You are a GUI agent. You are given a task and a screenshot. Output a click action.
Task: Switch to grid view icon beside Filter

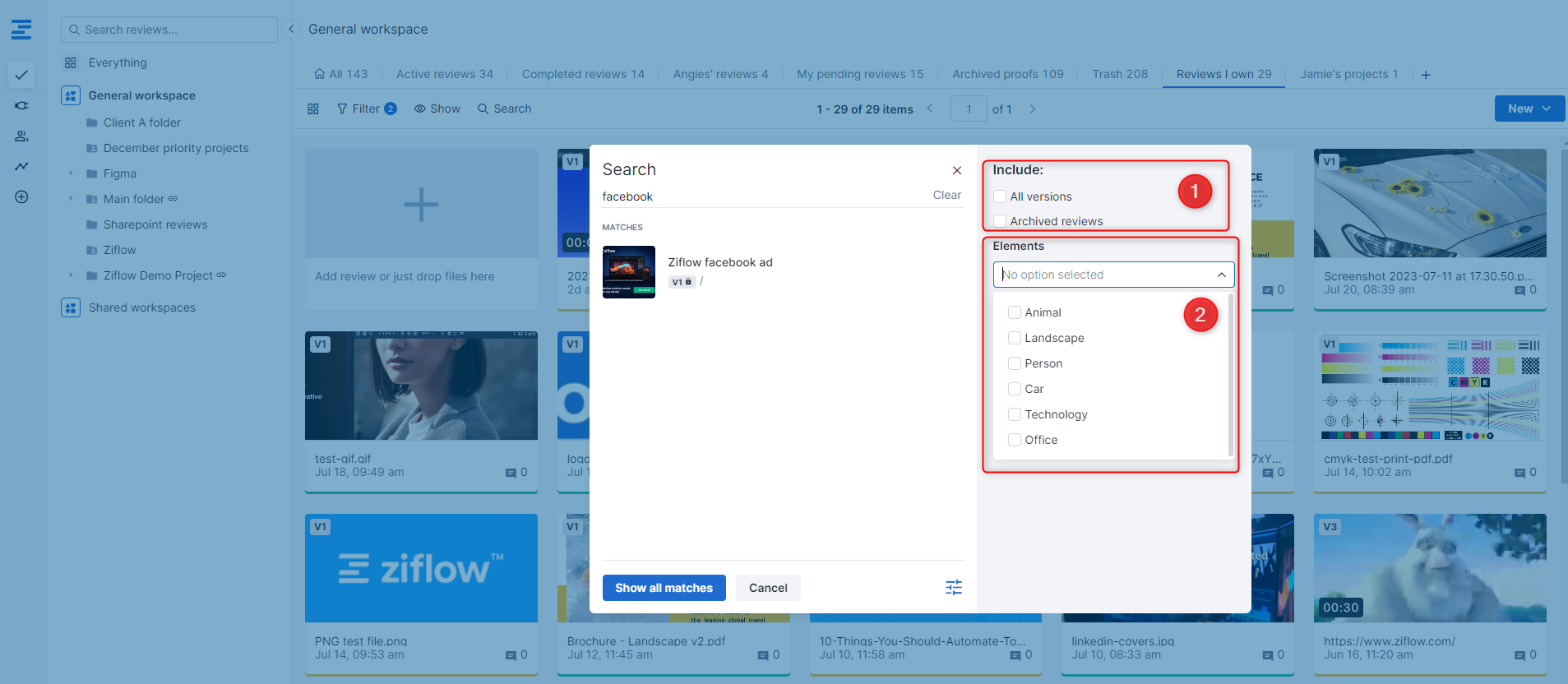click(x=313, y=109)
